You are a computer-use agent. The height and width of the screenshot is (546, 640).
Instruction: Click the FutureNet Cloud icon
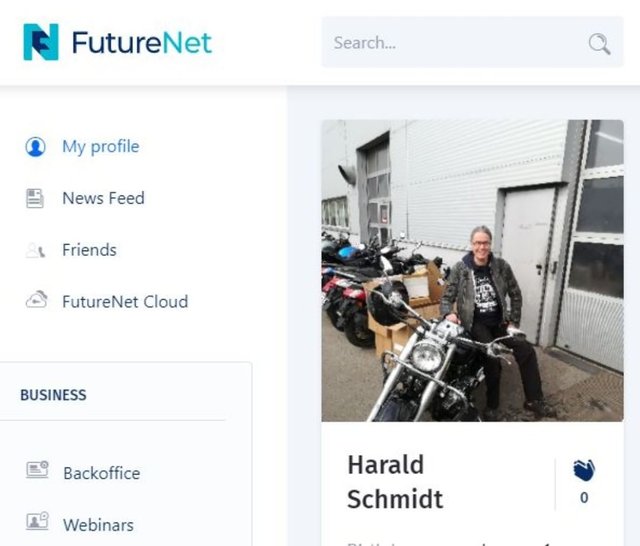click(36, 301)
